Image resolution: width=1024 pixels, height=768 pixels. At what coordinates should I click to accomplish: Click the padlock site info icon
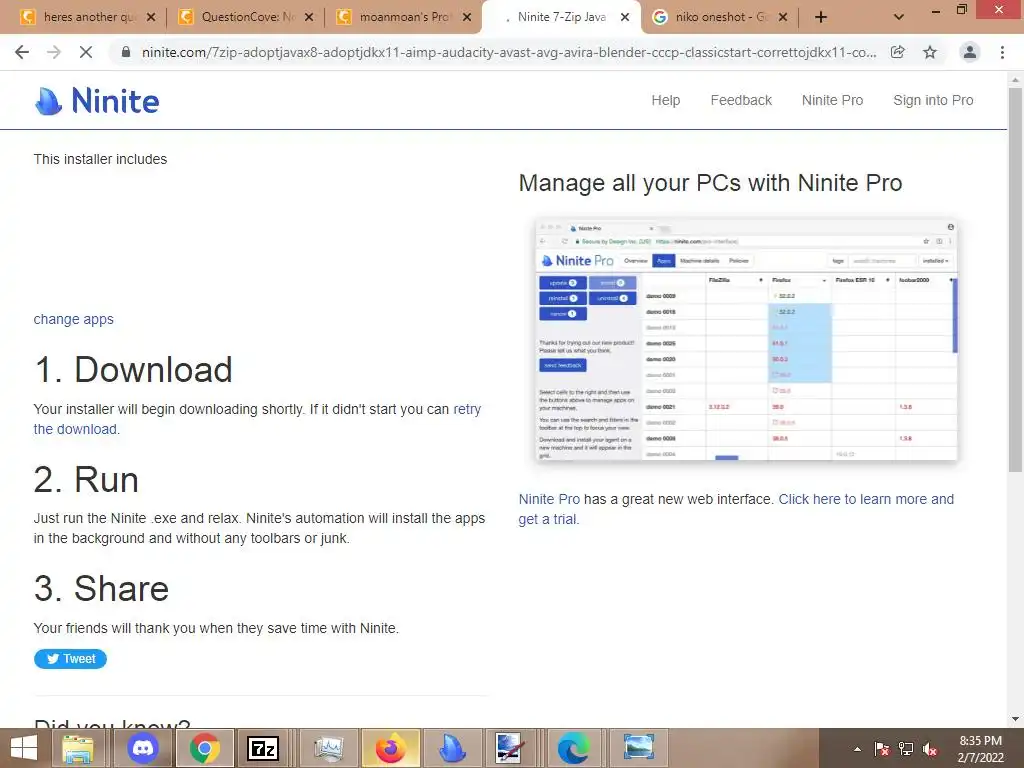pyautogui.click(x=126, y=52)
